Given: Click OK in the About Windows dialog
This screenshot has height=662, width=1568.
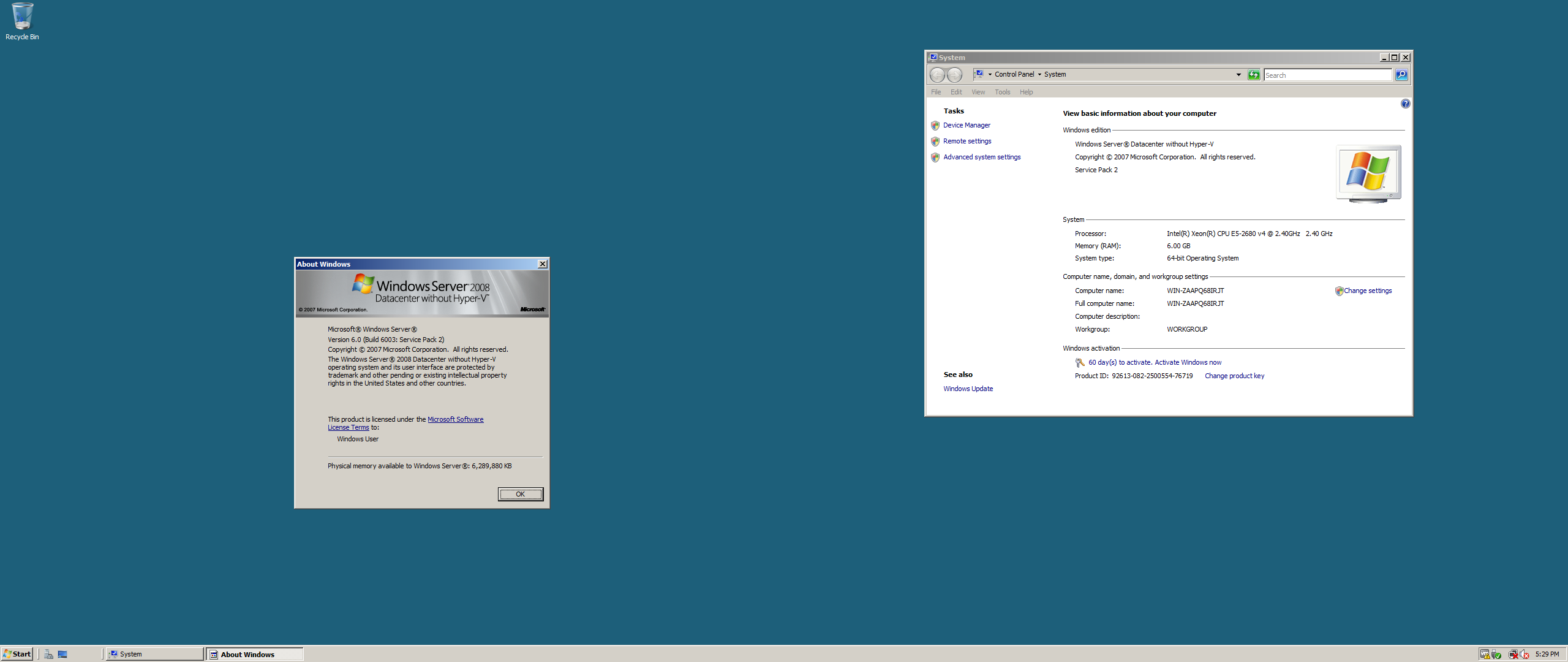Looking at the screenshot, I should [520, 494].
